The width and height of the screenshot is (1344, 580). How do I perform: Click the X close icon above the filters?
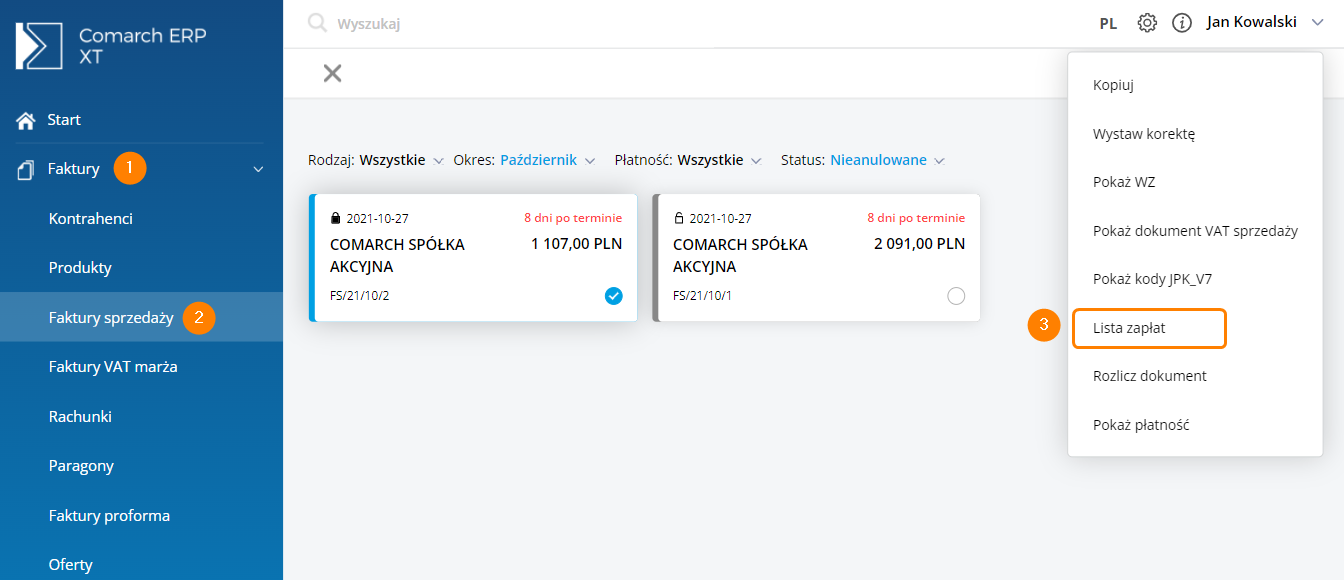[332, 73]
